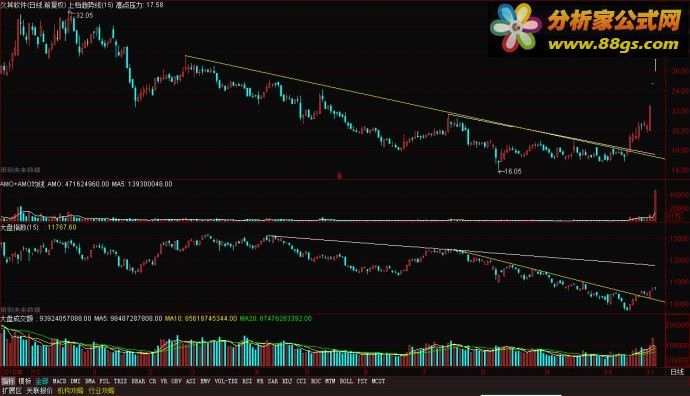690x396 pixels.
Task: Click the small red marker on price time axis
Action: click(x=339, y=176)
